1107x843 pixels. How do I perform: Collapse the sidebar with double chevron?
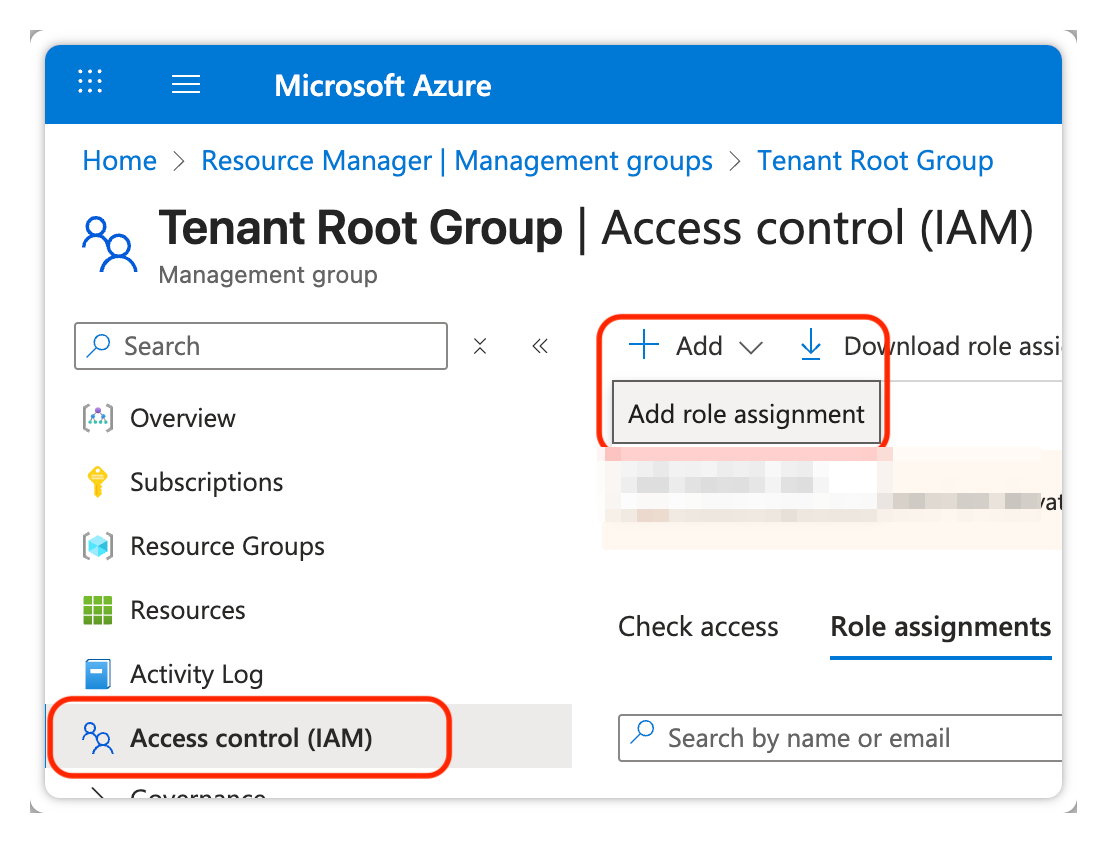click(x=540, y=346)
